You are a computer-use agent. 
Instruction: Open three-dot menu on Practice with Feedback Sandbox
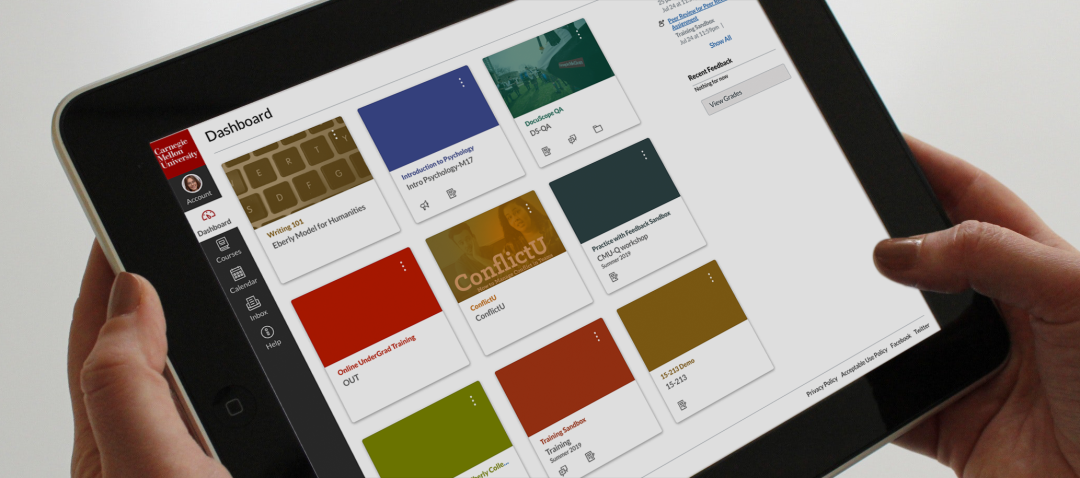(x=644, y=155)
